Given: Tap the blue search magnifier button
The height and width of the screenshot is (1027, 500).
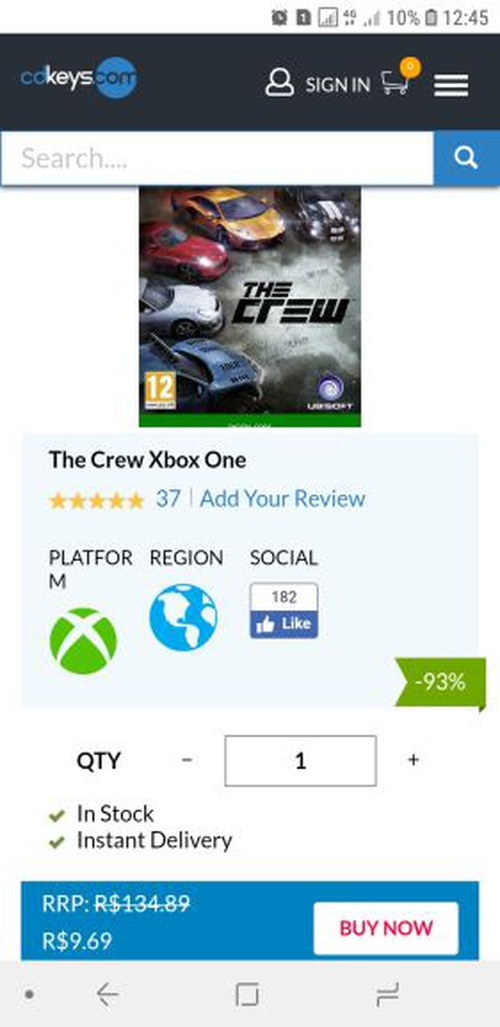Looking at the screenshot, I should (467, 158).
